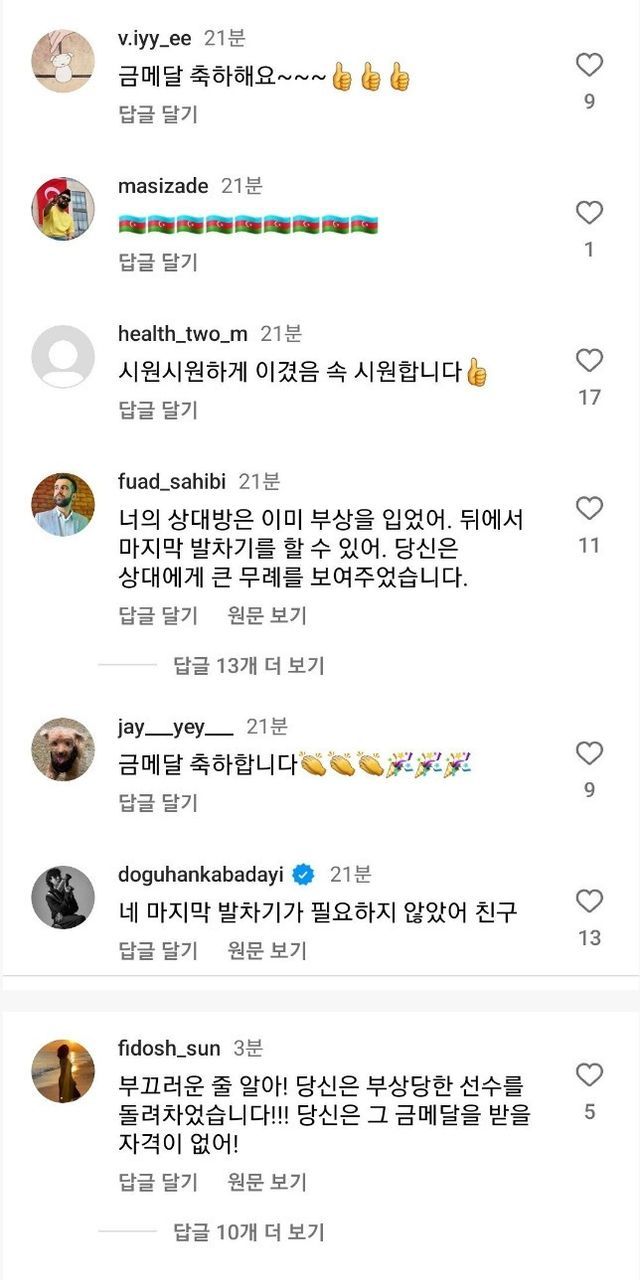Like fuad_sahibi's comment
This screenshot has width=640, height=1280.
tap(589, 509)
